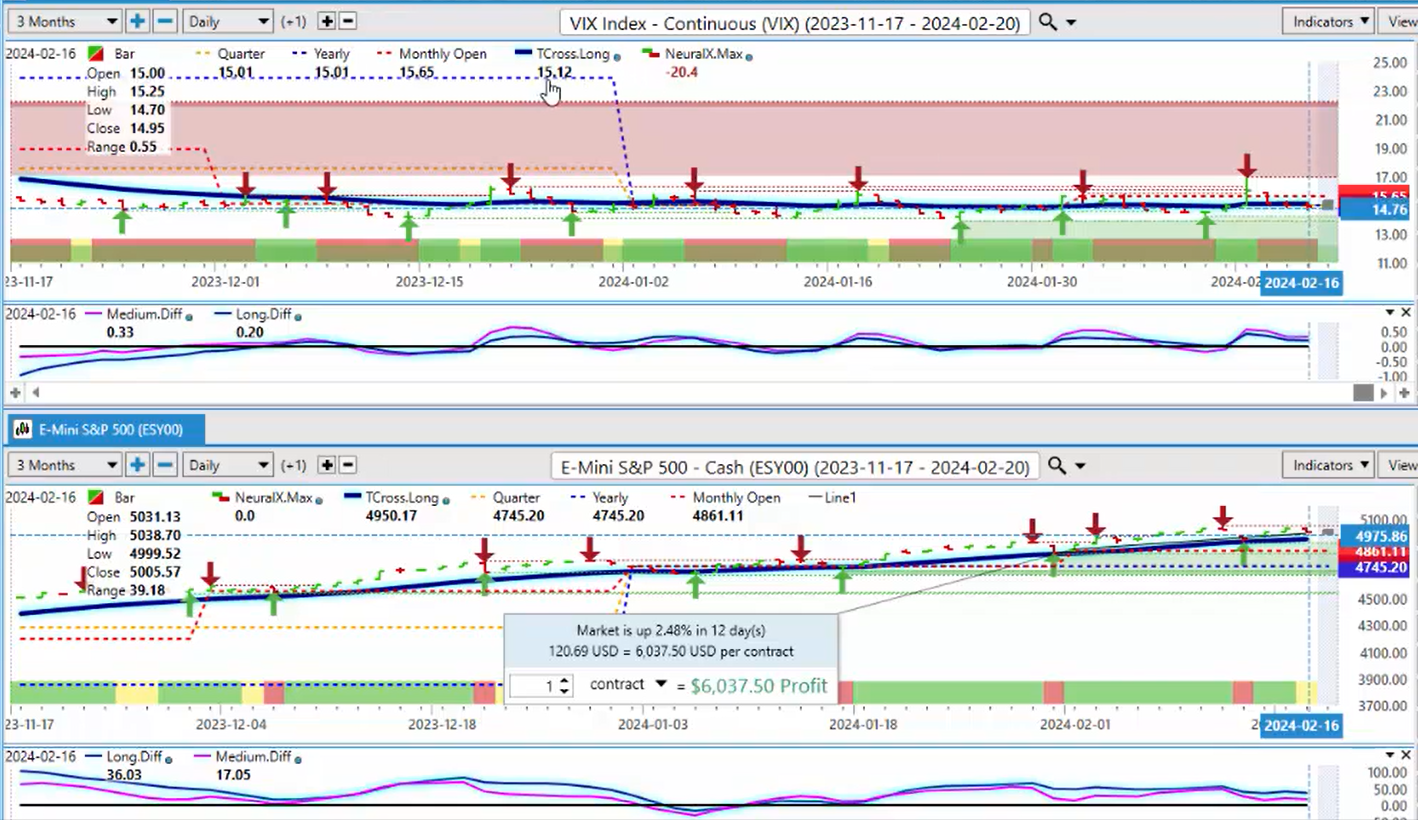Close the VIX Diff indicator sub-panel
This screenshot has height=820, width=1418.
pos(1406,313)
